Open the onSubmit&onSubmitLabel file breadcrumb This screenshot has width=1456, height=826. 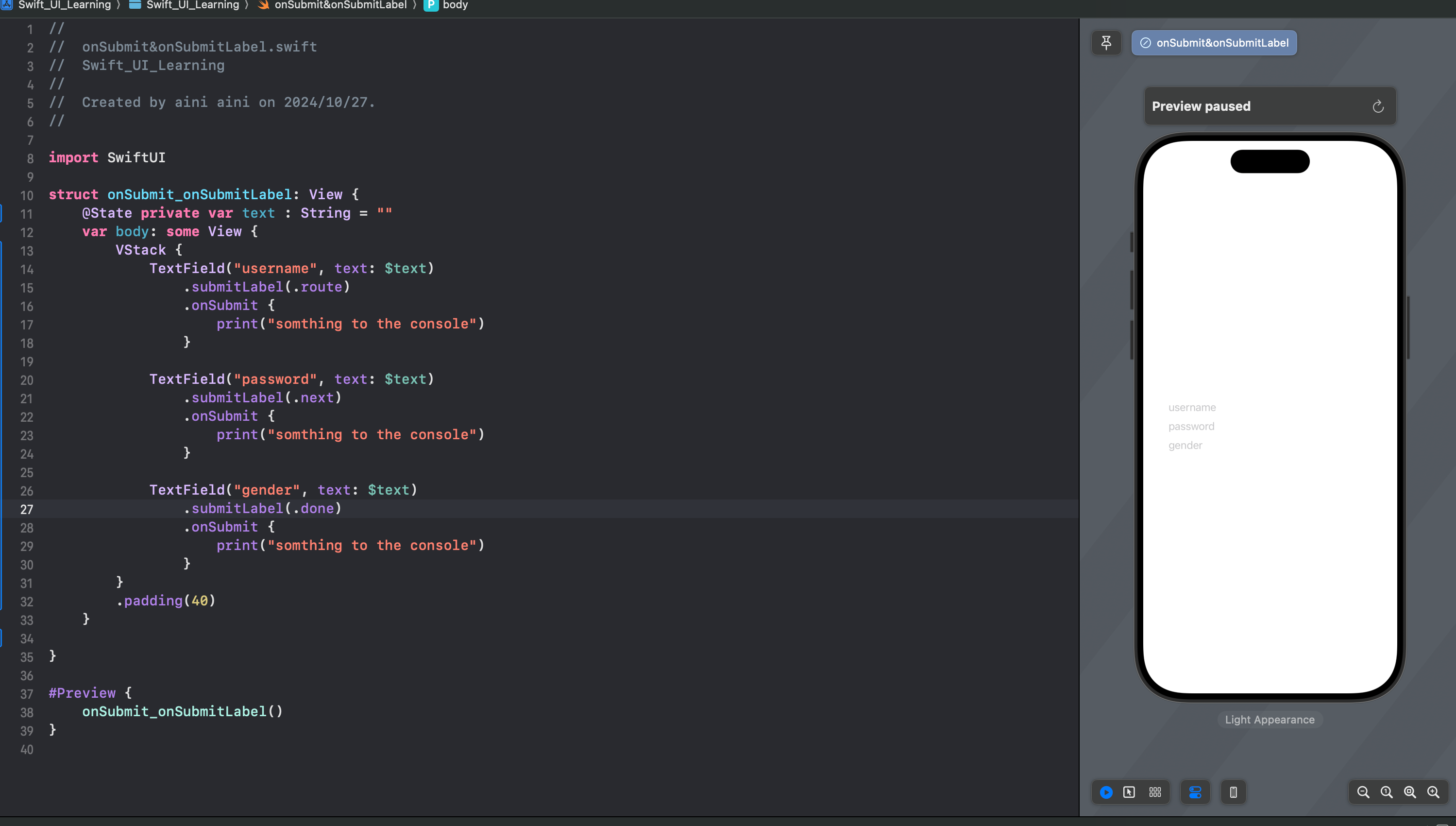click(332, 5)
